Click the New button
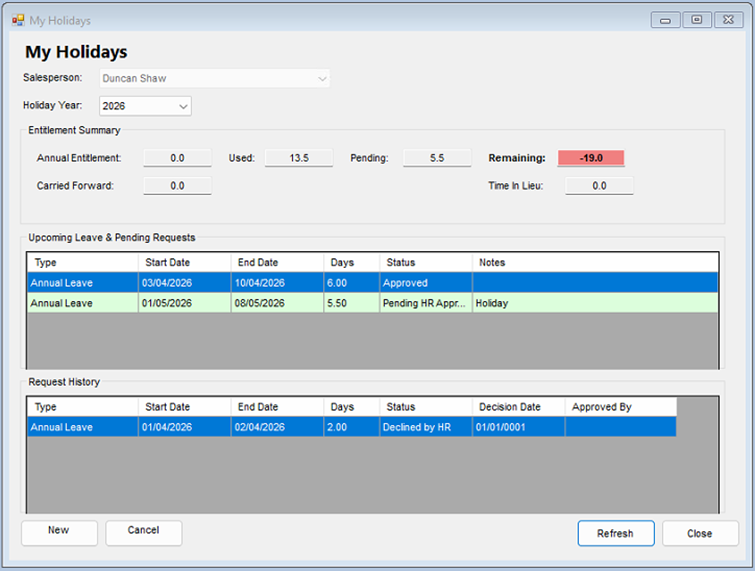The width and height of the screenshot is (755, 571). [x=59, y=532]
